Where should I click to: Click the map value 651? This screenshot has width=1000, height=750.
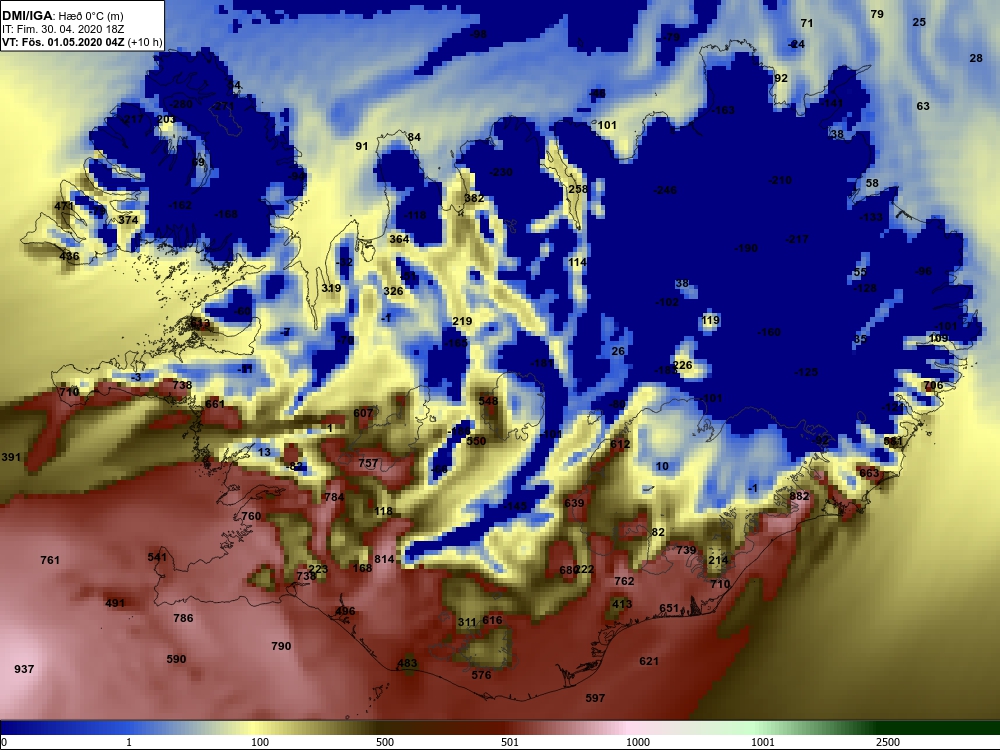669,608
